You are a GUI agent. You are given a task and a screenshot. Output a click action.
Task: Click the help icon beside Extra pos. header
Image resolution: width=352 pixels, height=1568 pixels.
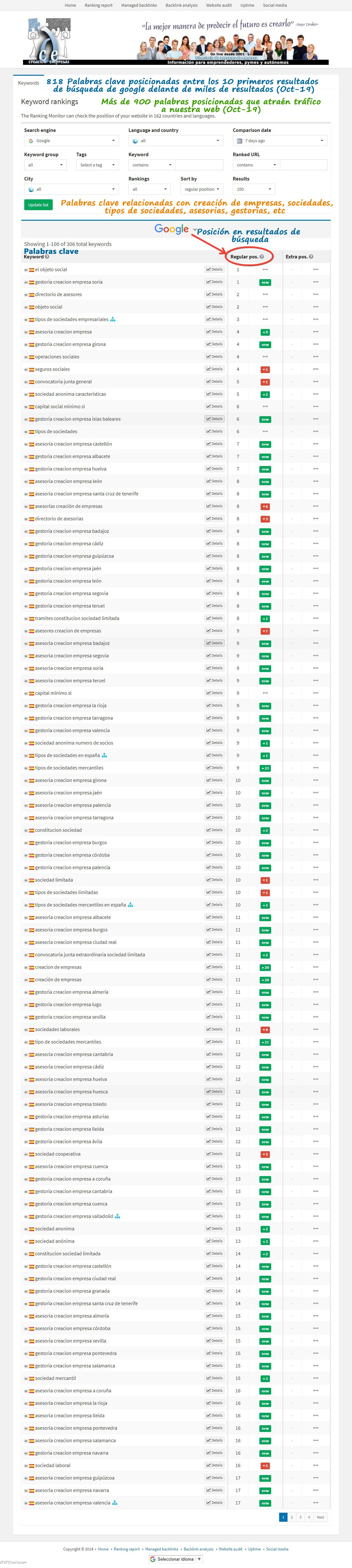pyautogui.click(x=310, y=257)
